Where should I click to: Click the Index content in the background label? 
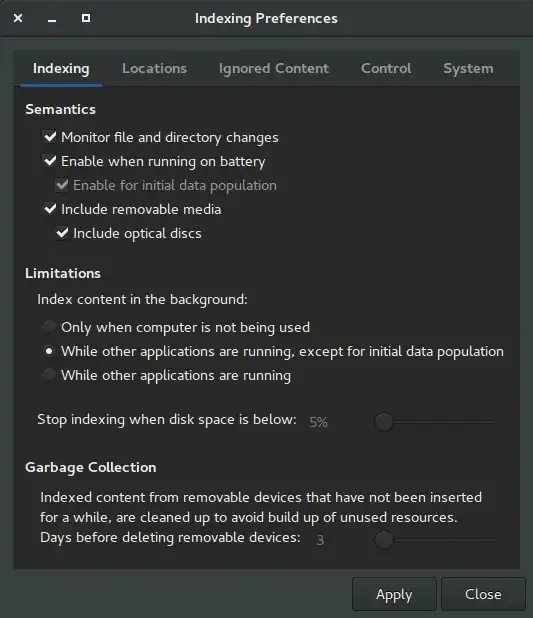click(x=142, y=300)
